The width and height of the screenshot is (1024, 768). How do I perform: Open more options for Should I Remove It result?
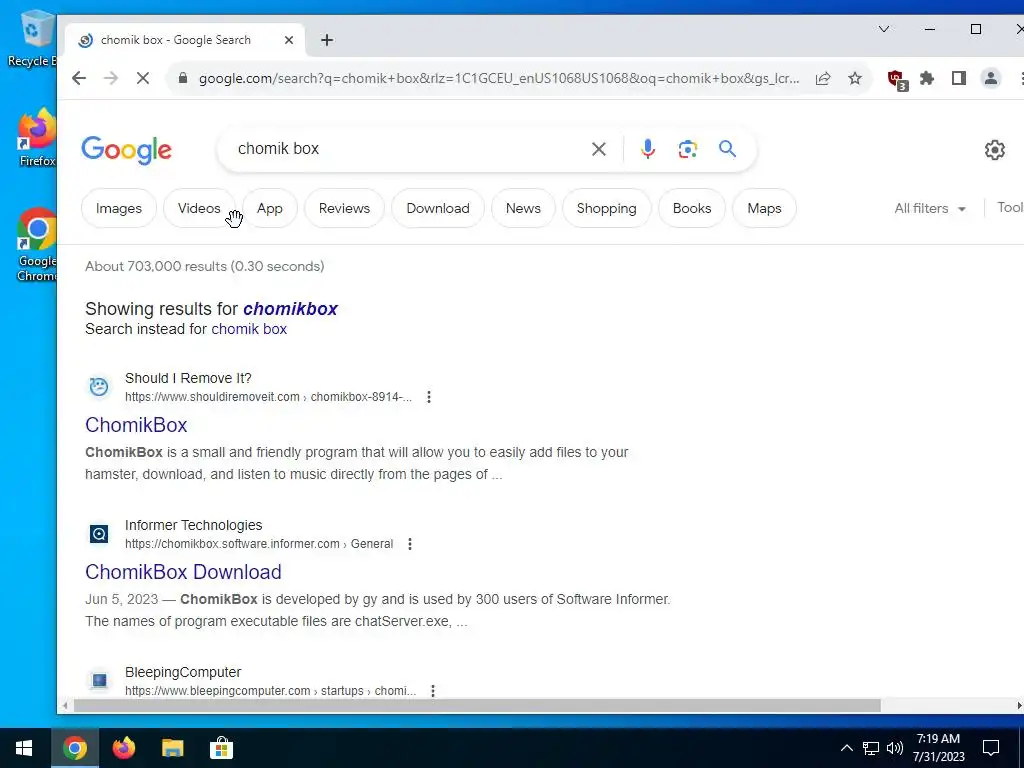429,397
